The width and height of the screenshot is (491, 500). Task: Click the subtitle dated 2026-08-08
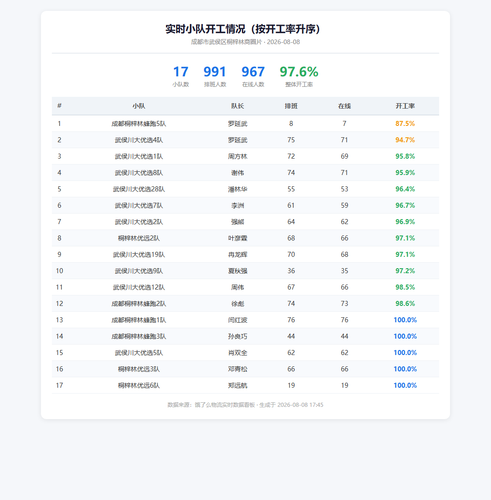pyautogui.click(x=245, y=42)
